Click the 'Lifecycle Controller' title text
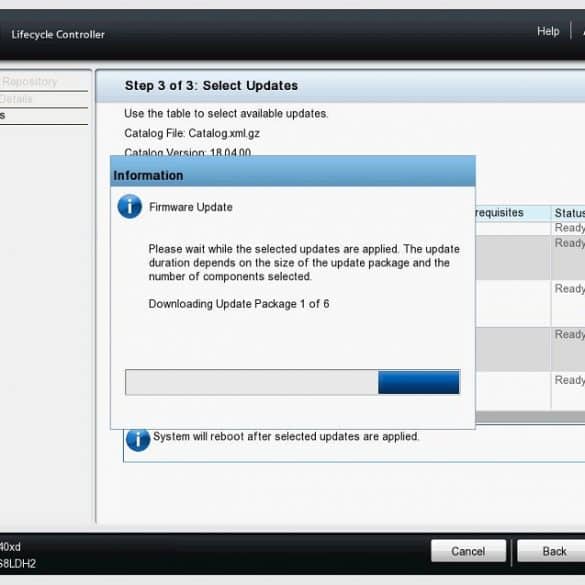Image resolution: width=585 pixels, height=585 pixels. pos(58,34)
